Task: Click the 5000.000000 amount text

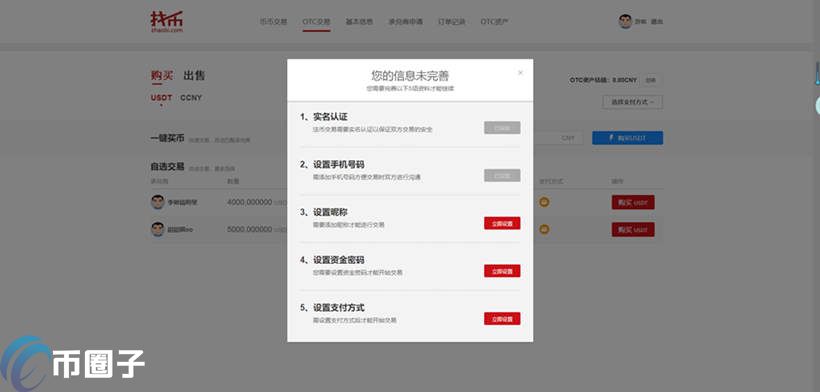Action: pyautogui.click(x=249, y=229)
